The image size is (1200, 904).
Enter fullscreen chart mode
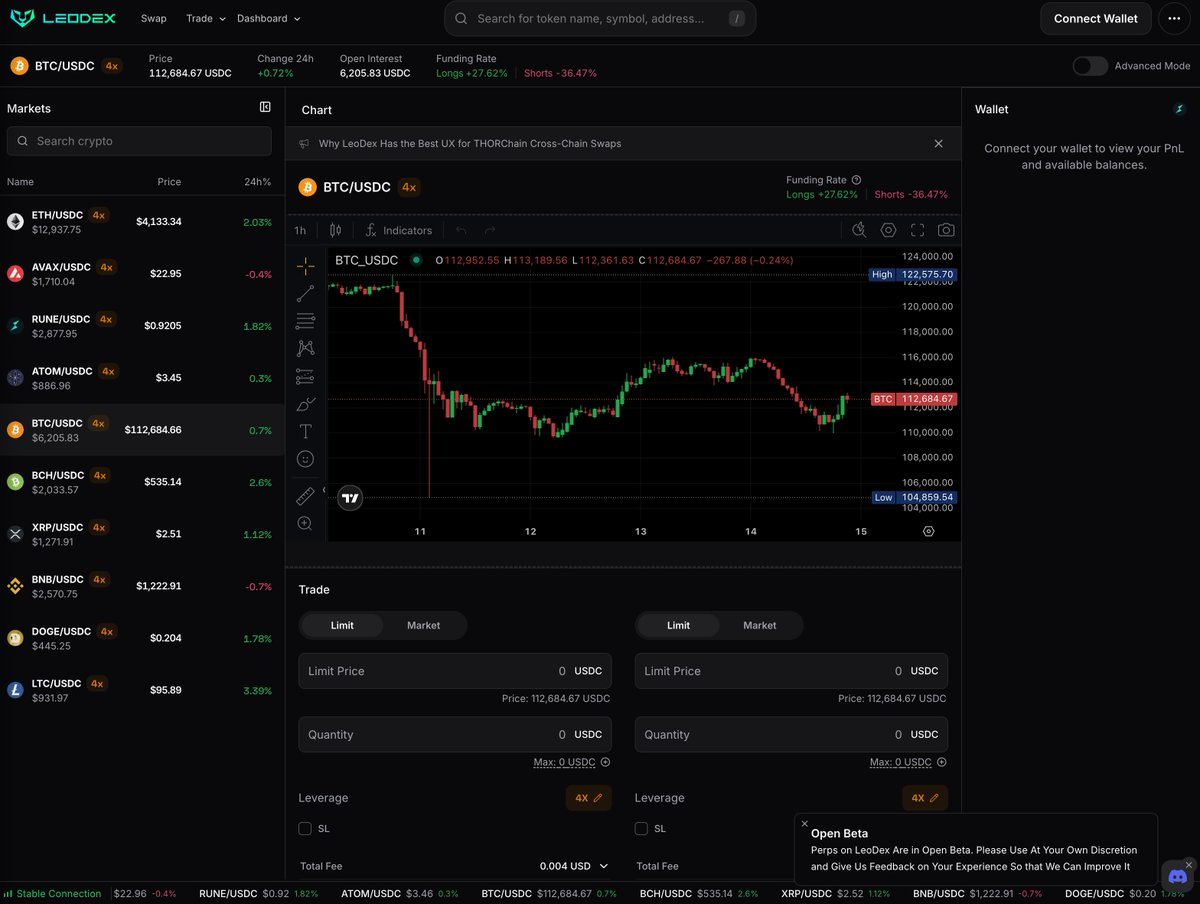pos(917,230)
